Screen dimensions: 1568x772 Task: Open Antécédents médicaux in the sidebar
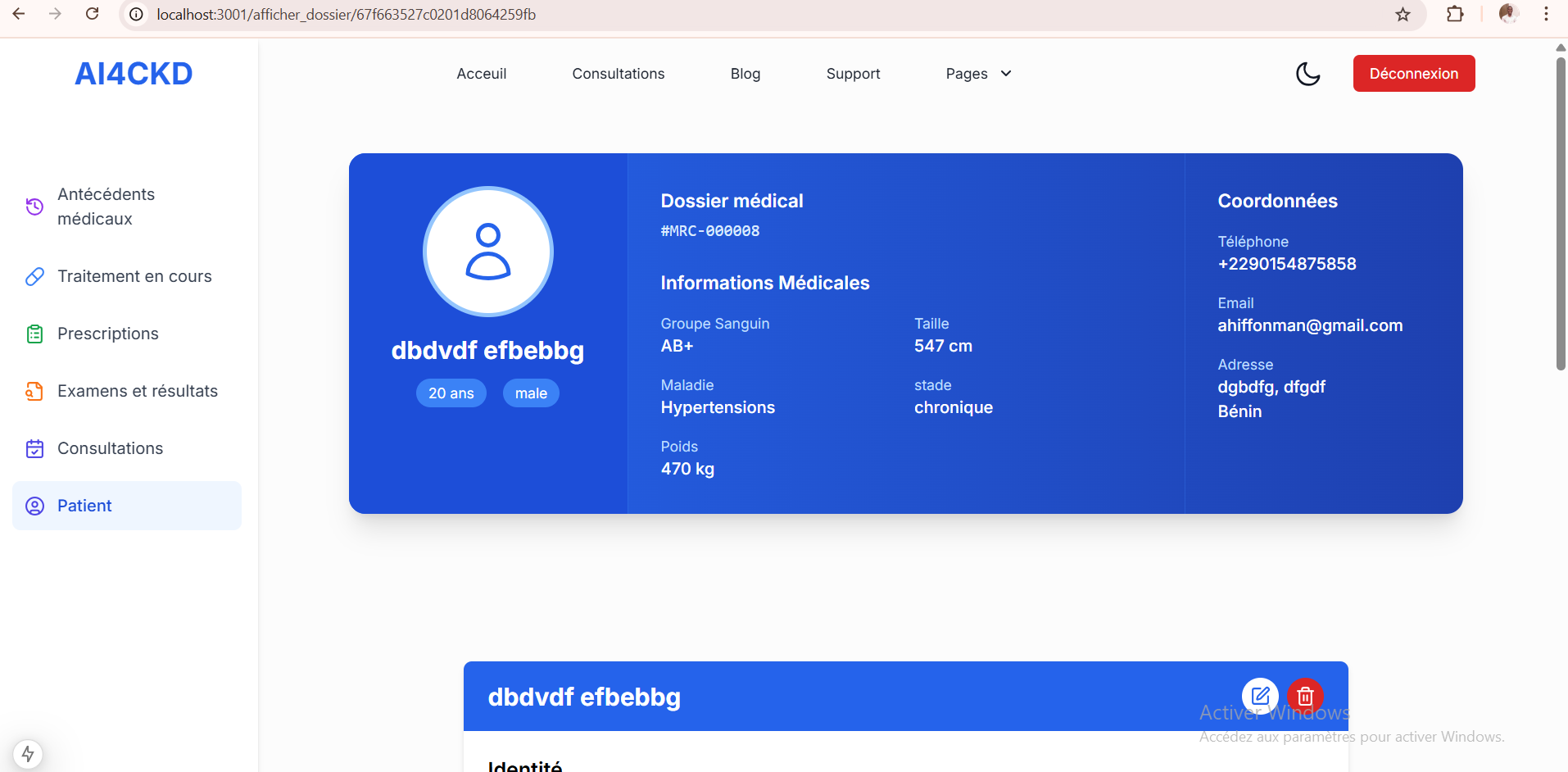pyautogui.click(x=106, y=207)
